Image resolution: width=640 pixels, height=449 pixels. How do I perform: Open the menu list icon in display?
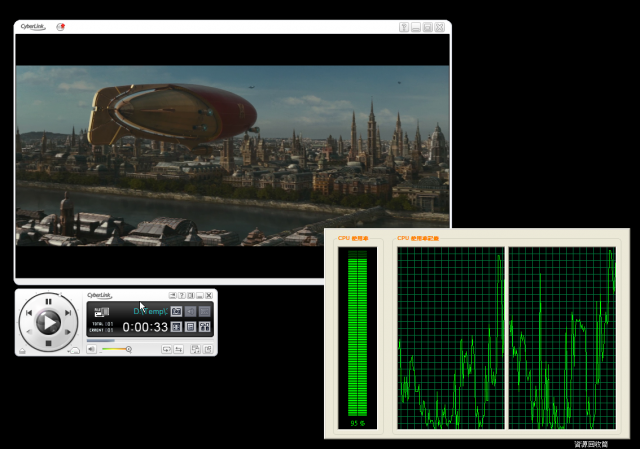(x=190, y=327)
